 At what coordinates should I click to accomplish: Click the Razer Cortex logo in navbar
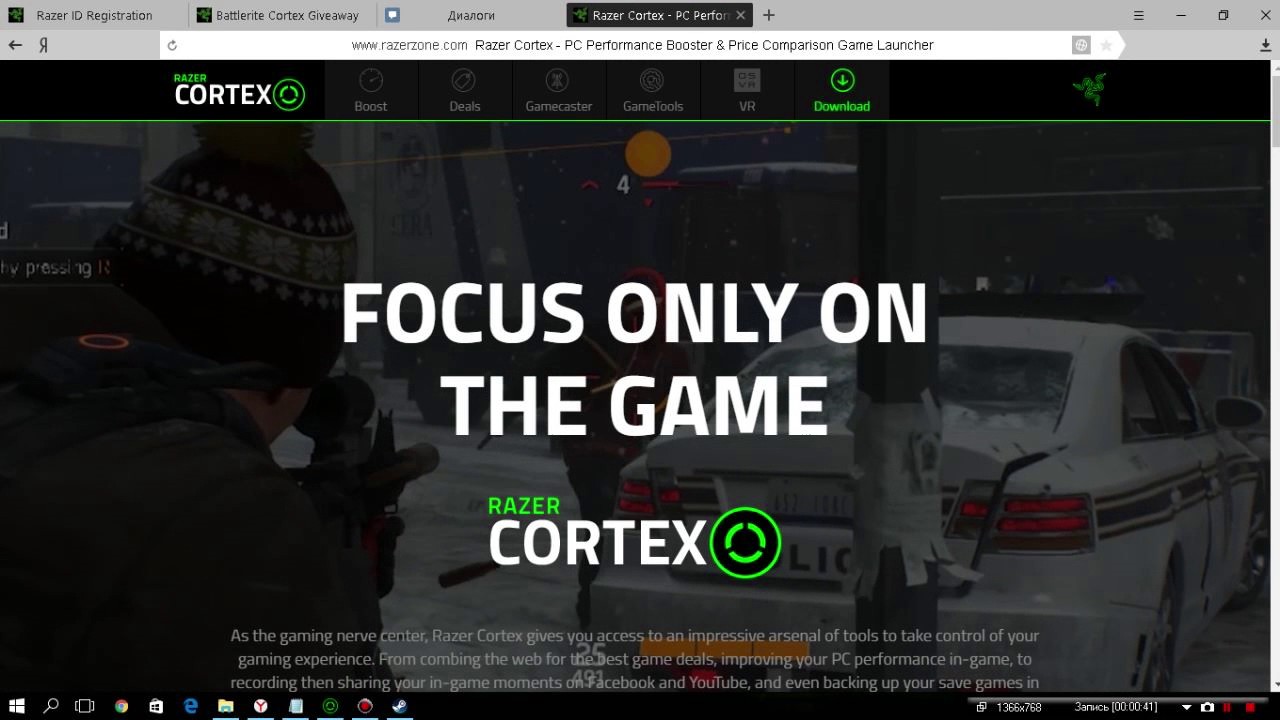coord(240,92)
